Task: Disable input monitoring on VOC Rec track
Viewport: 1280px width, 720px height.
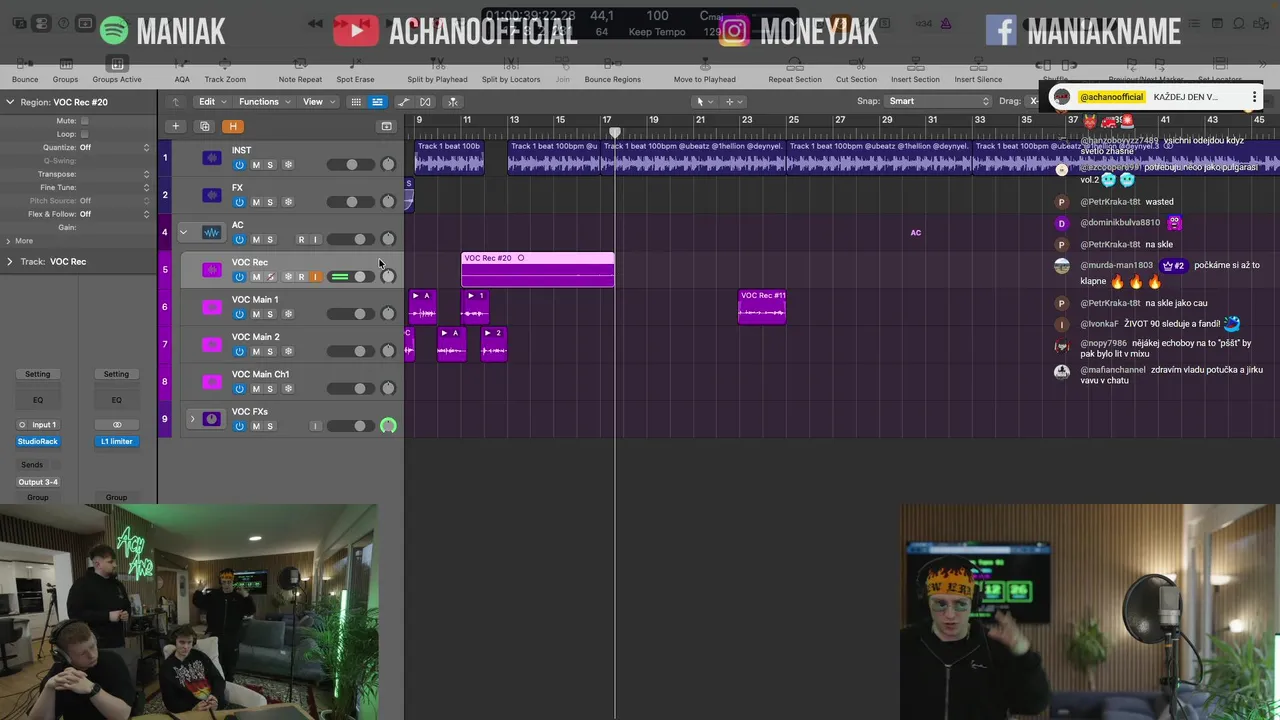Action: click(315, 277)
